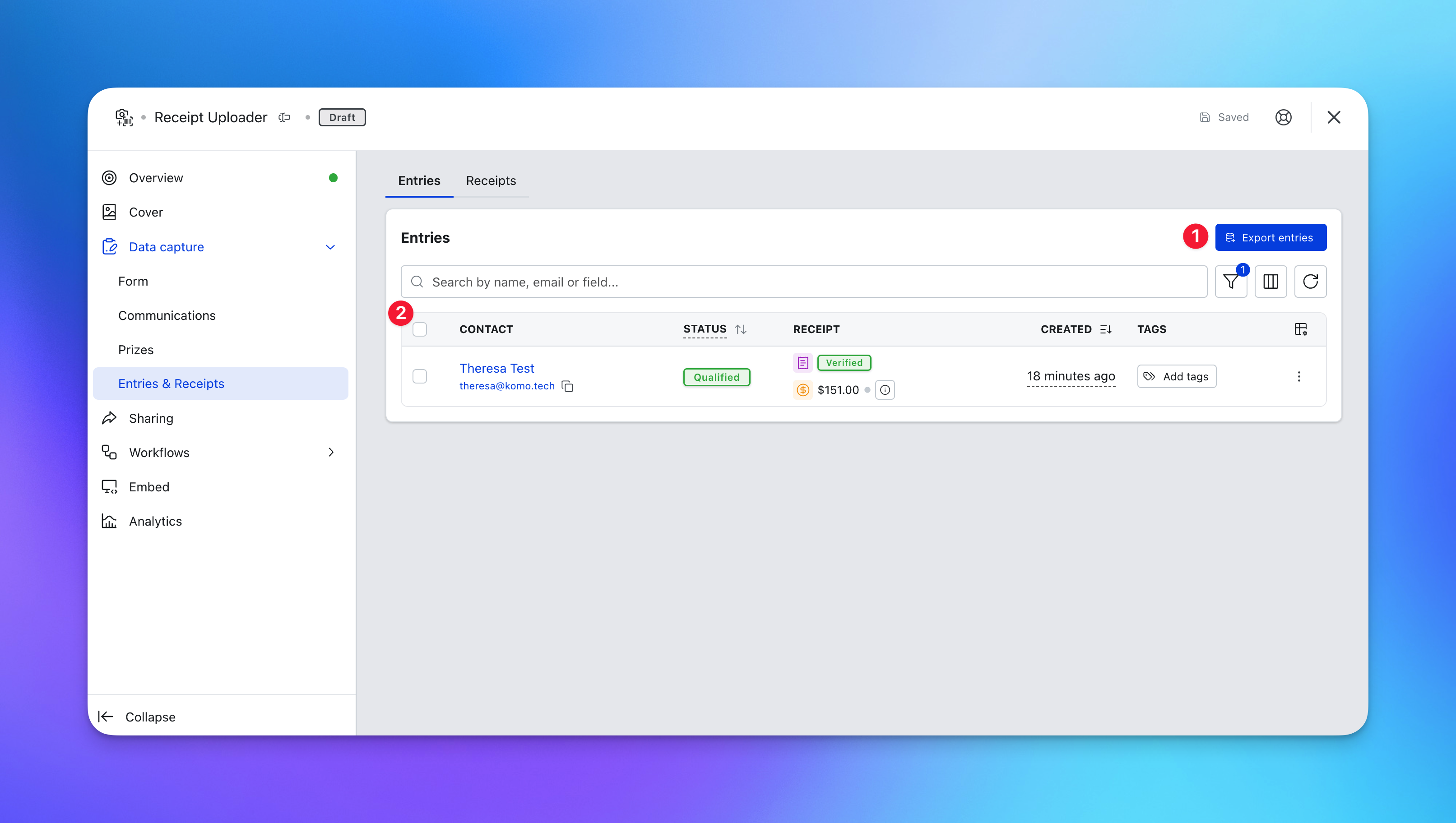Switch to the Receipts tab

point(491,180)
